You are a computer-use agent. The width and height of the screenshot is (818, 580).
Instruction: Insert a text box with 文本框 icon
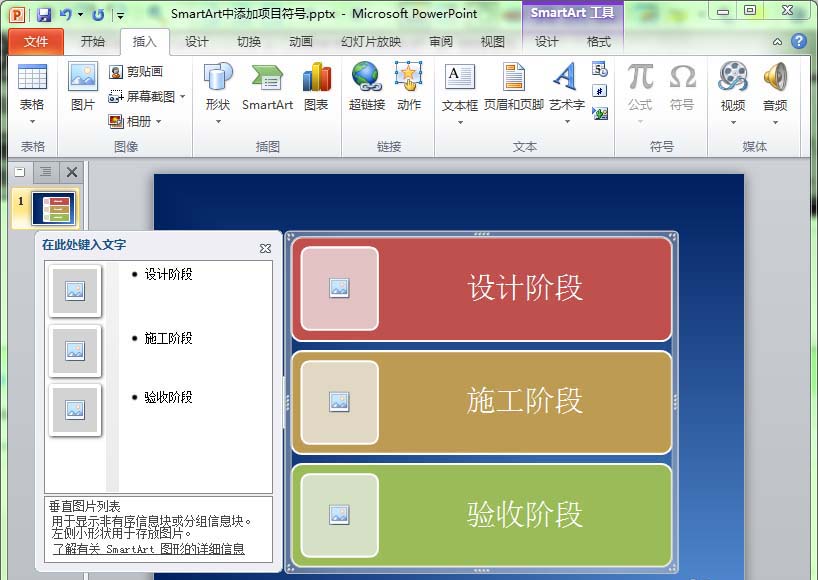pos(460,77)
